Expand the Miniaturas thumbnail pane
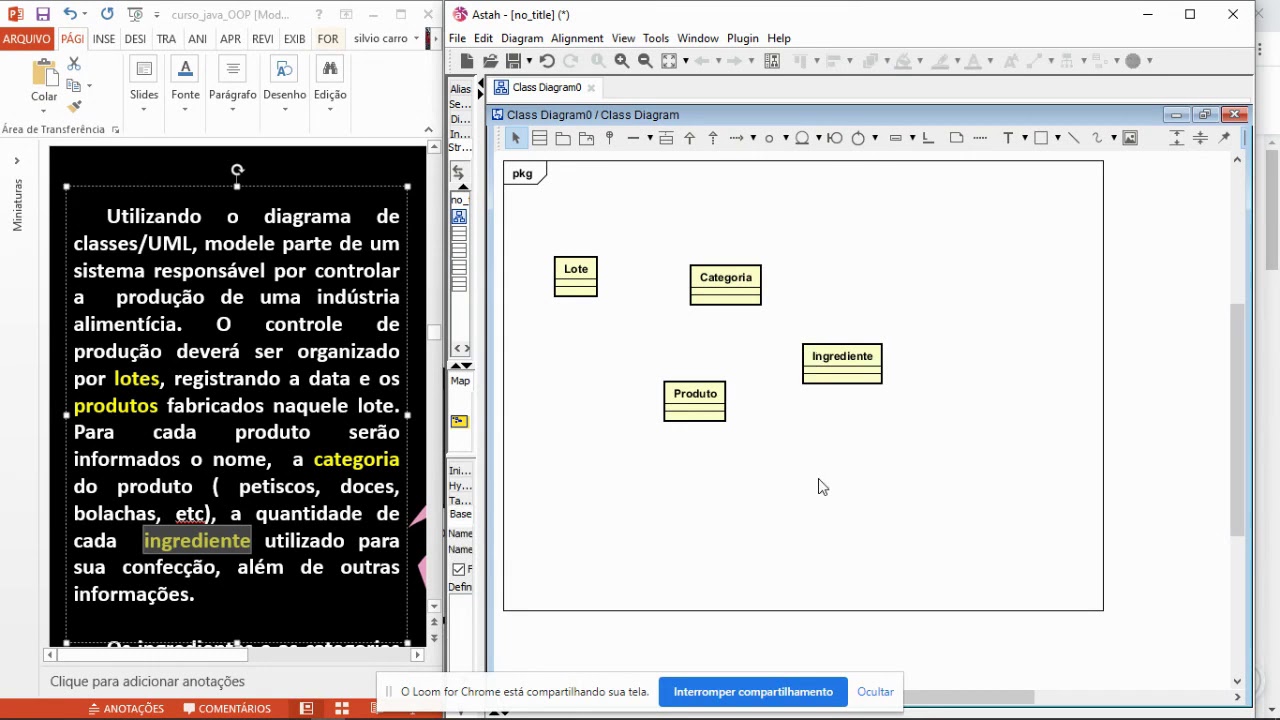The height and width of the screenshot is (720, 1280). tap(17, 161)
